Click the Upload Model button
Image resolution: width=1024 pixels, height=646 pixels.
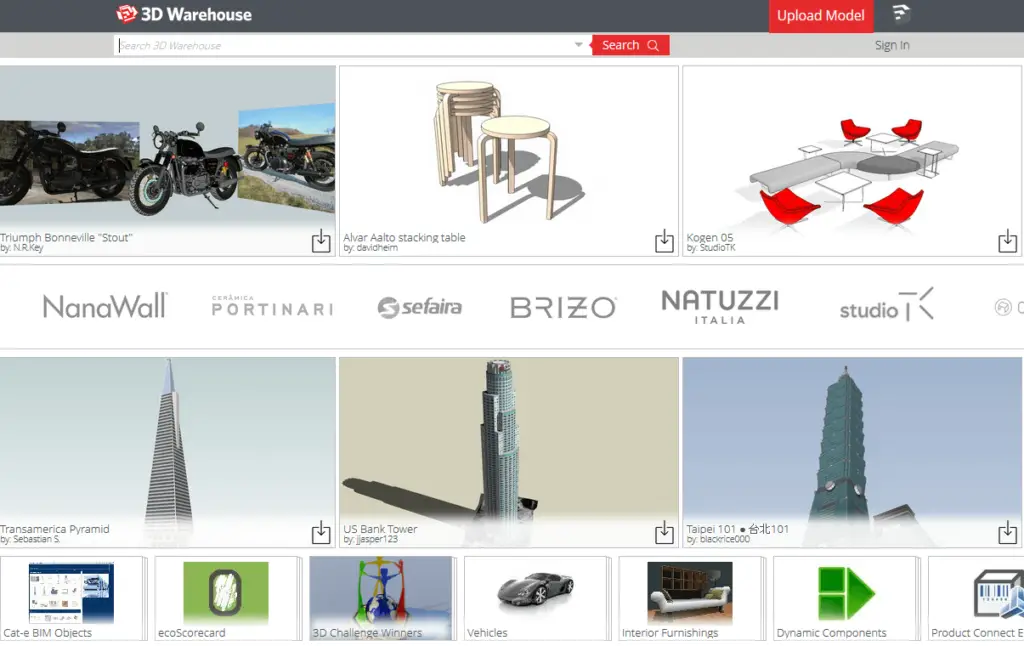click(820, 15)
